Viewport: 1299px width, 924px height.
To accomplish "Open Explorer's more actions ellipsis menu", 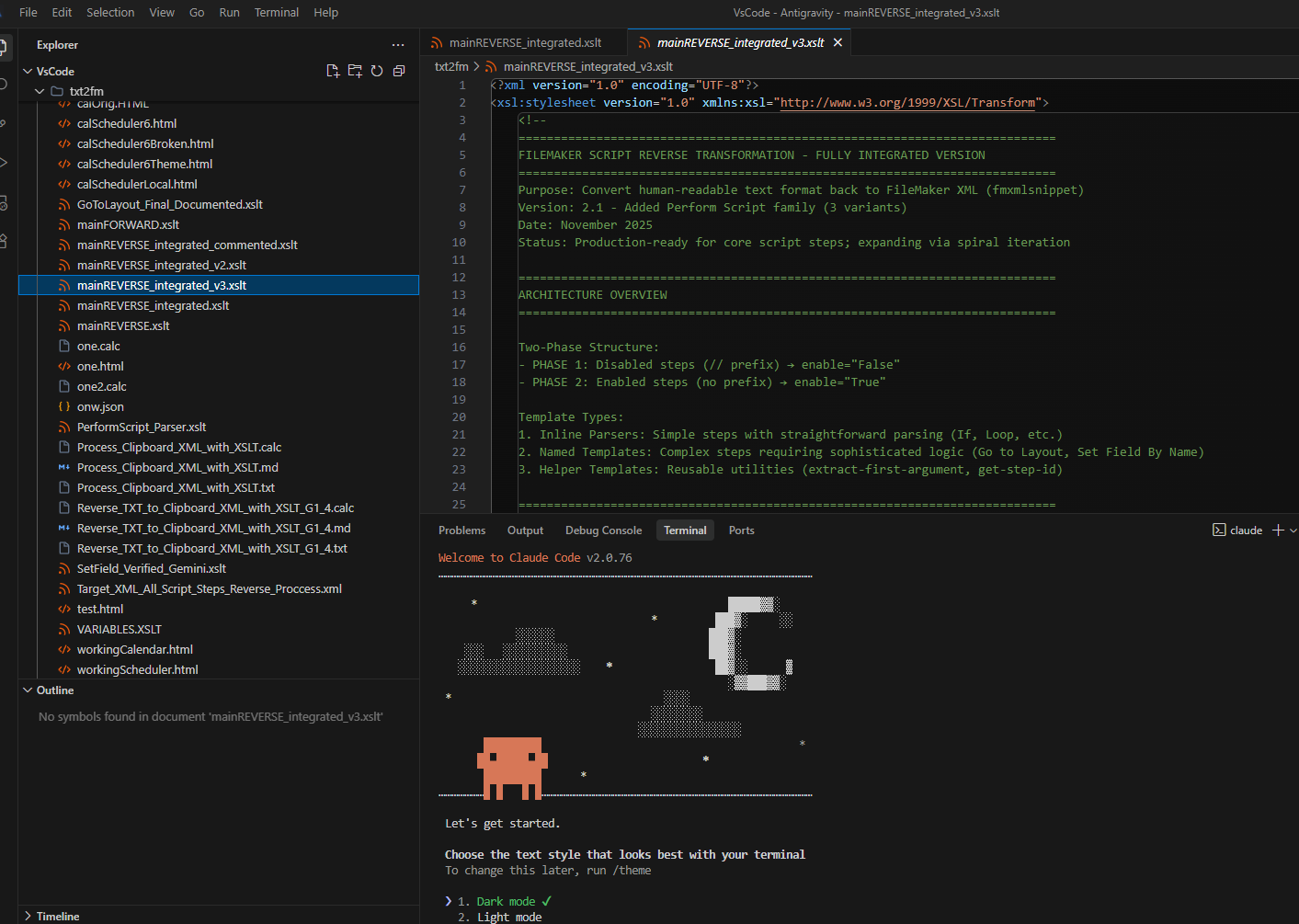I will pyautogui.click(x=397, y=45).
